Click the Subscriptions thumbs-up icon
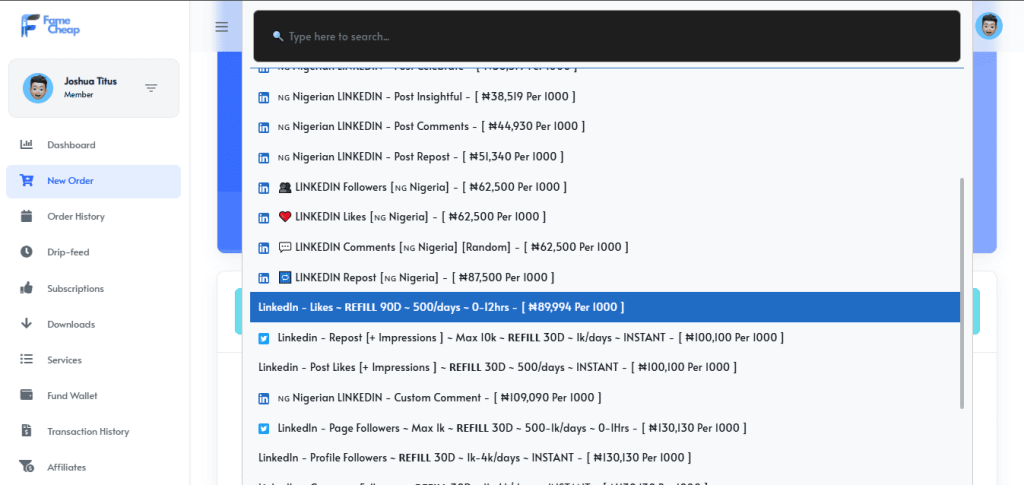Screen dimensions: 1024x485 27,288
